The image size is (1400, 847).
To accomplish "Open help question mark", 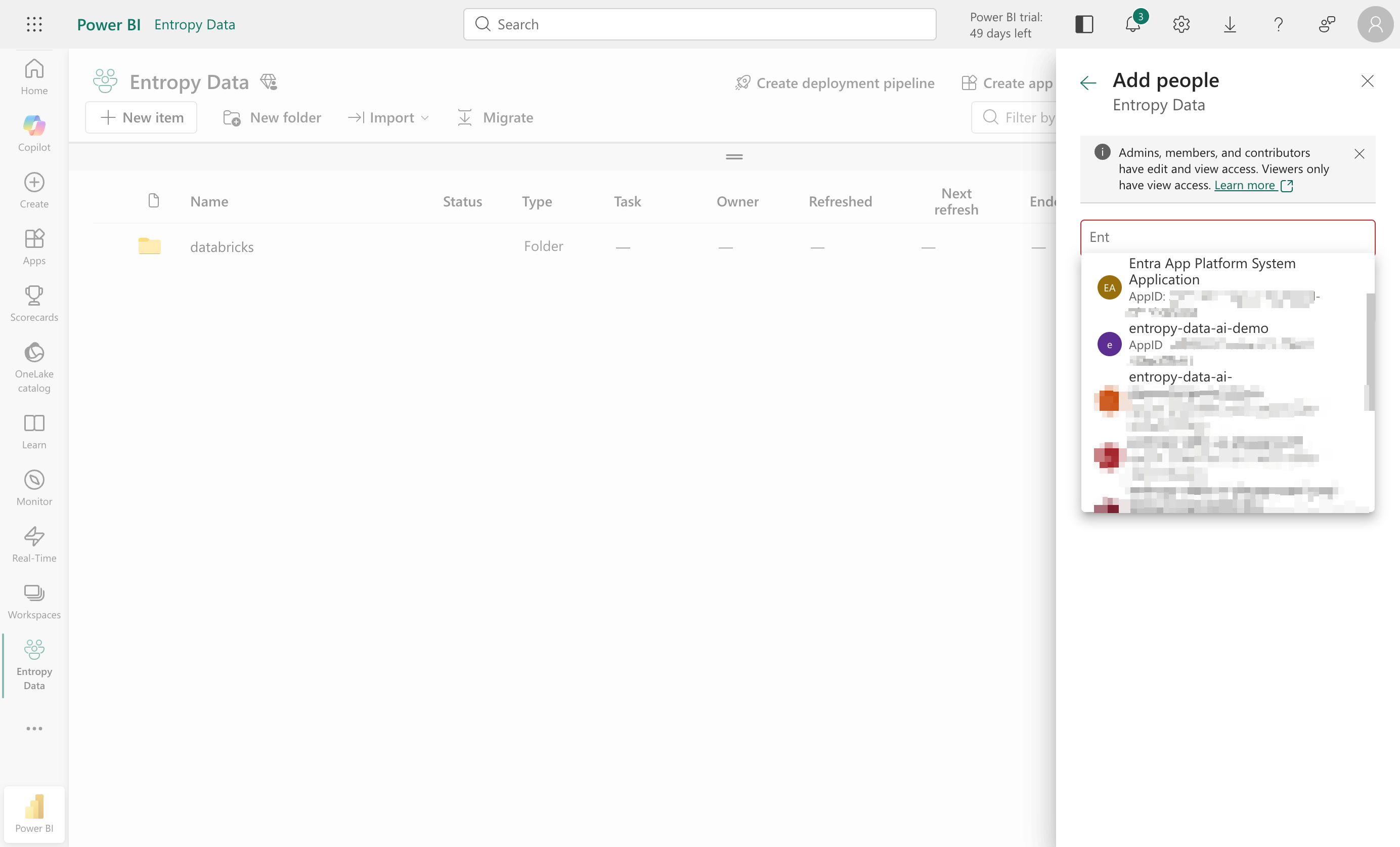I will click(x=1279, y=24).
